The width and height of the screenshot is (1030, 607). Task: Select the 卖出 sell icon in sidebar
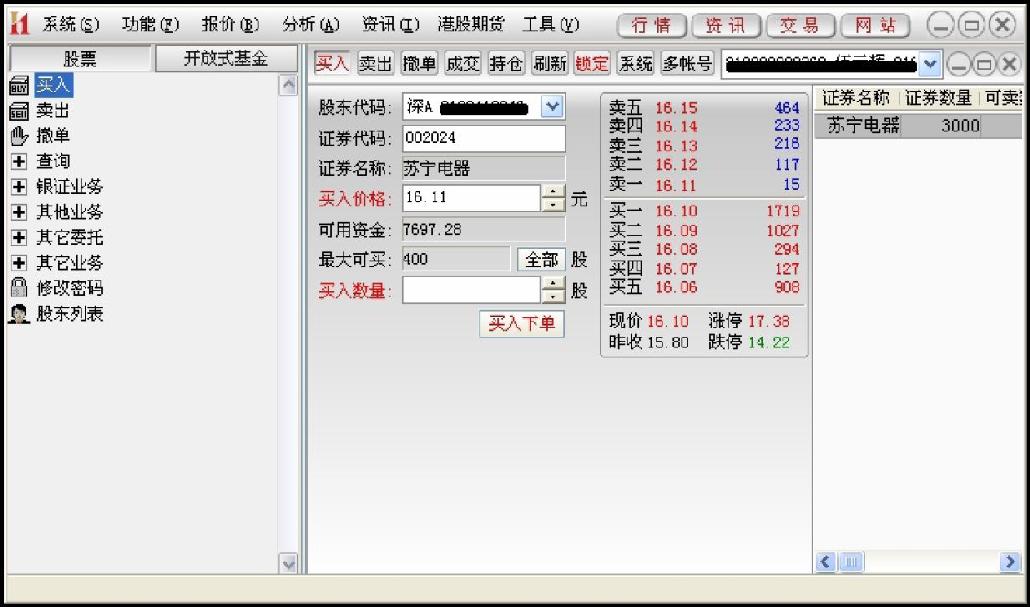19,110
